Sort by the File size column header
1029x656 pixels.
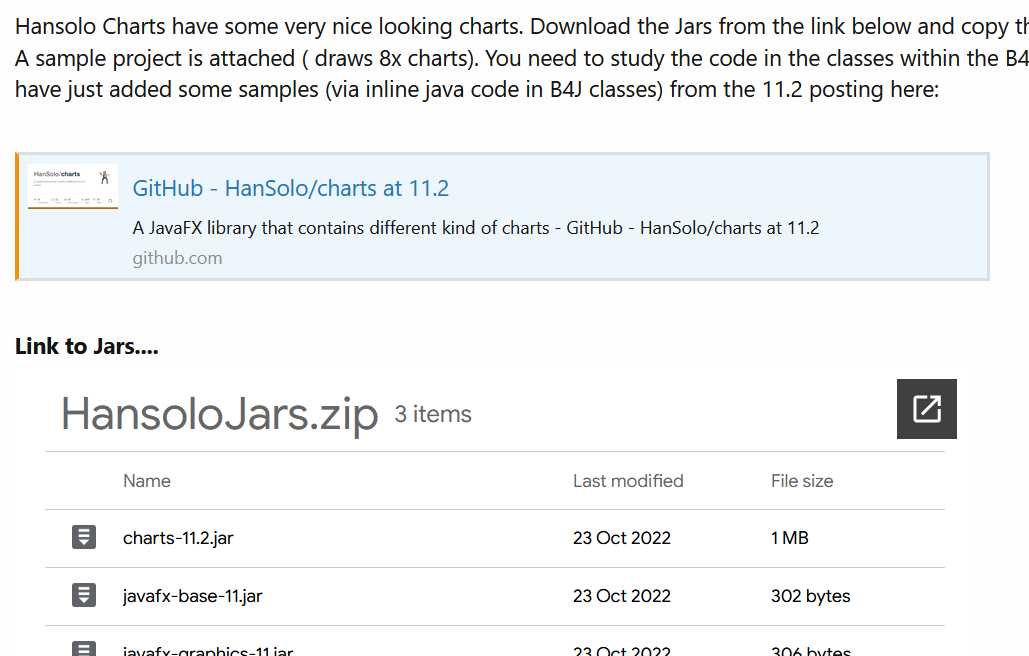802,481
